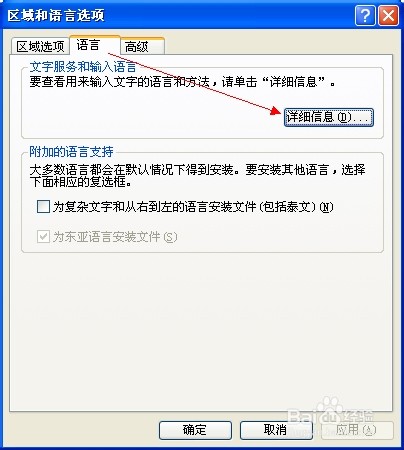404x450 pixels.
Task: Open the 高级 tab
Action: 142,46
